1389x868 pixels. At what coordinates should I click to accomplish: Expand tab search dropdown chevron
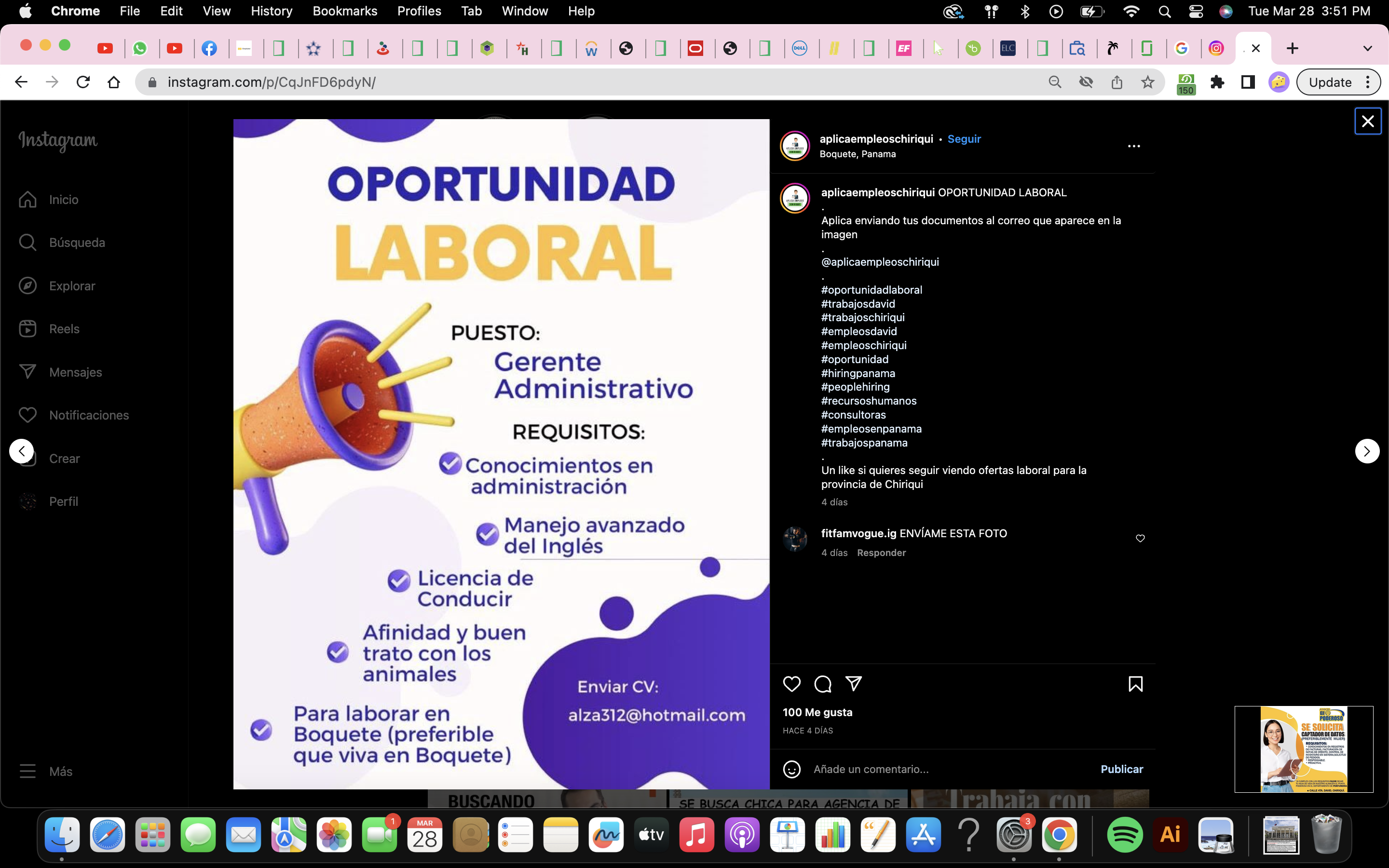(1367, 48)
